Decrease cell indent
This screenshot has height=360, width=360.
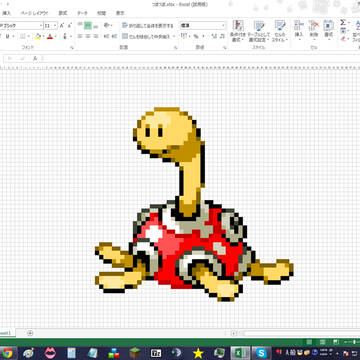coord(107,36)
